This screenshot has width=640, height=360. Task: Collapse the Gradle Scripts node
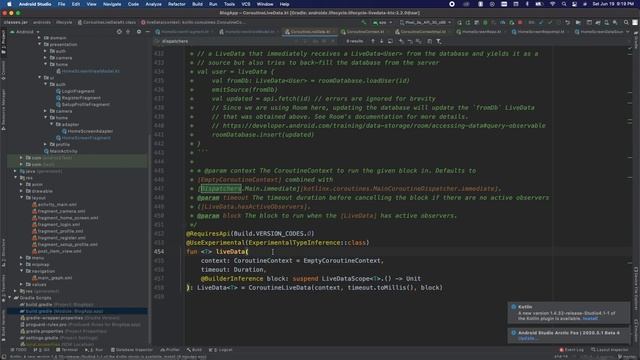(x=10, y=298)
